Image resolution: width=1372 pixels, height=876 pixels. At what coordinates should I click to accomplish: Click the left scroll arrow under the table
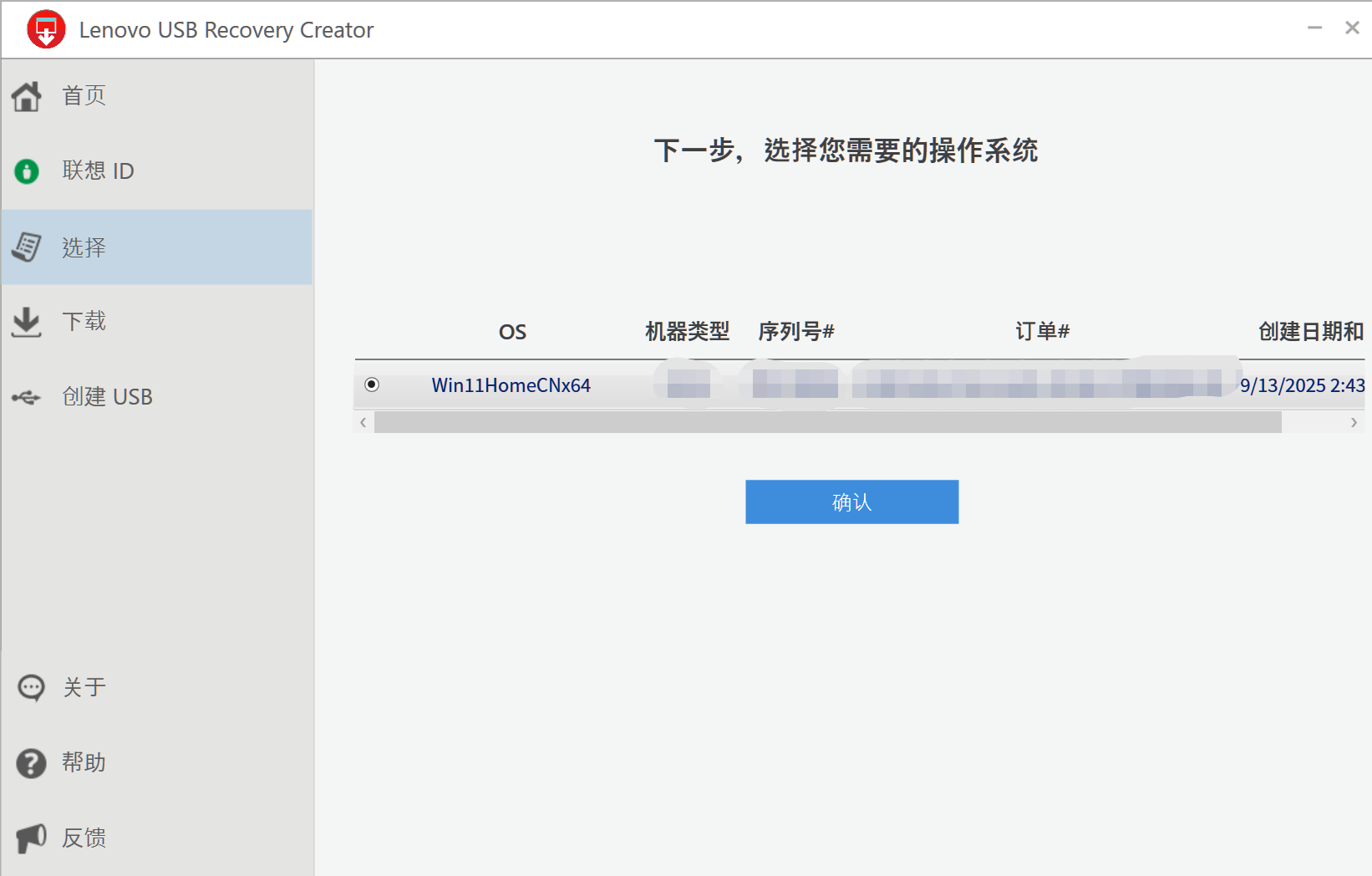click(x=363, y=422)
